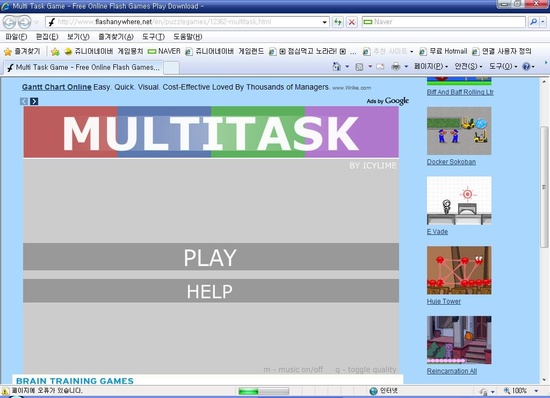Click the Reincarnation All thumbnail image

coord(459,340)
